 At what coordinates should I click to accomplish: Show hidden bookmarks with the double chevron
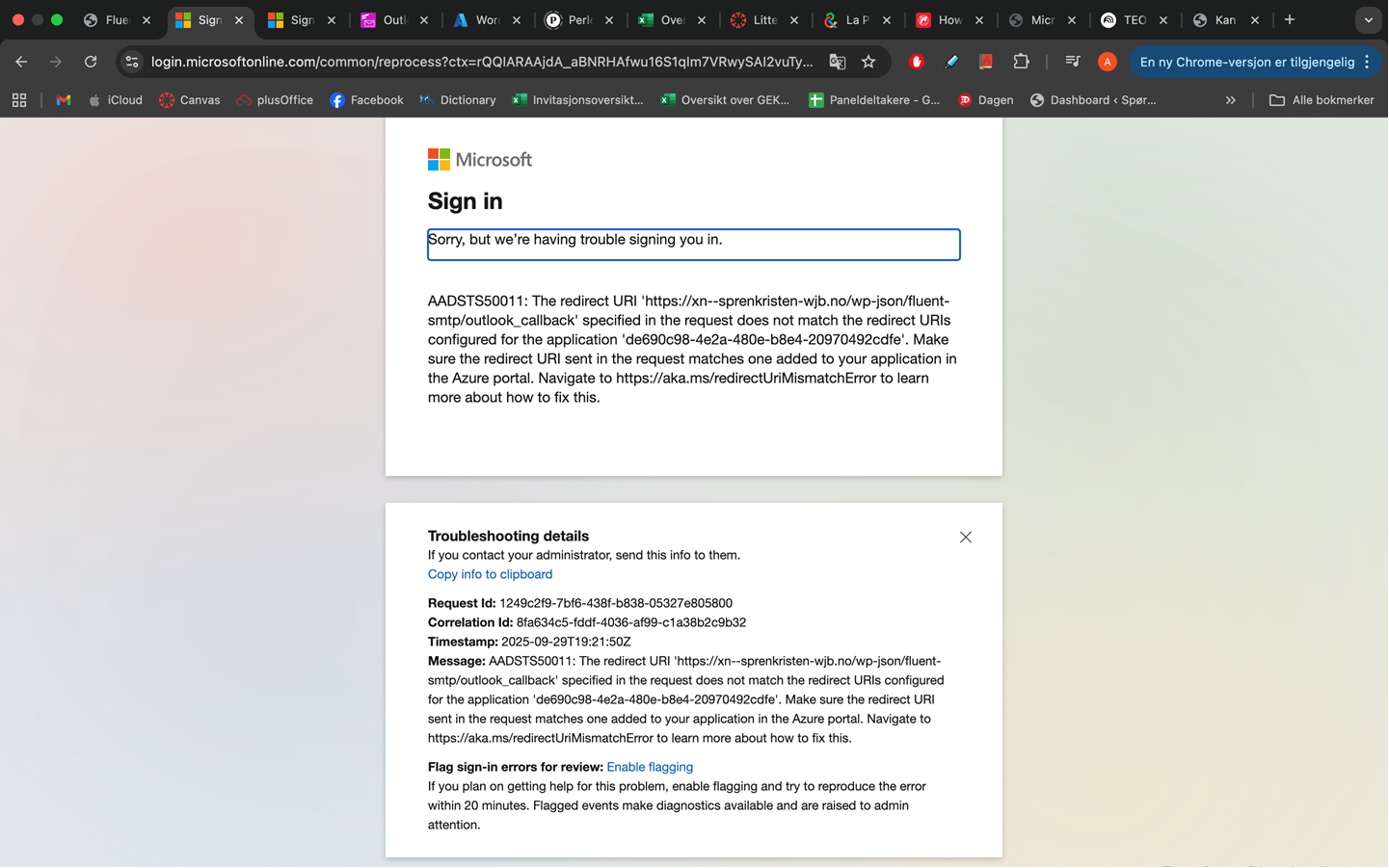(1231, 100)
